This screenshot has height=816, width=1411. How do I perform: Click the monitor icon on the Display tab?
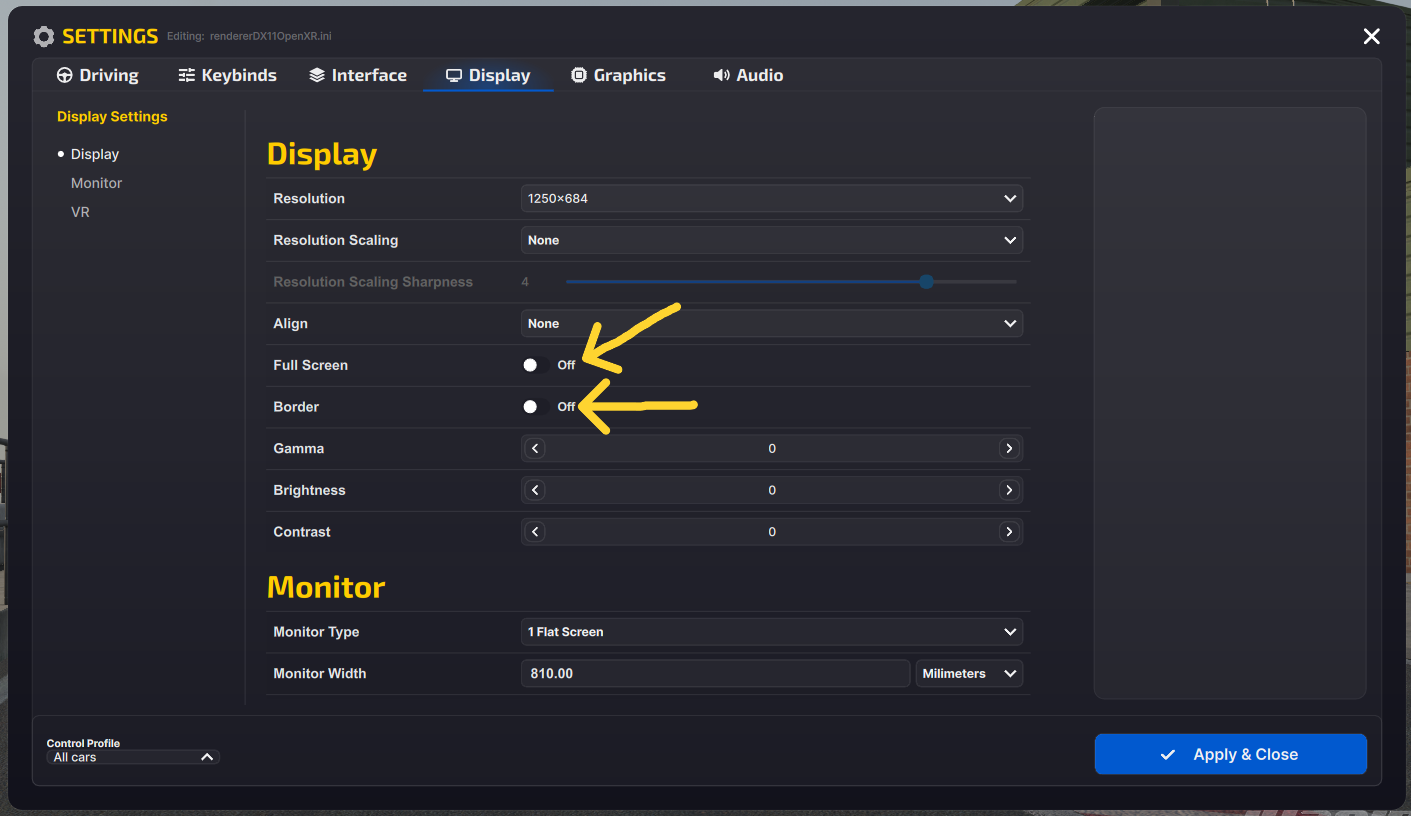(455, 74)
